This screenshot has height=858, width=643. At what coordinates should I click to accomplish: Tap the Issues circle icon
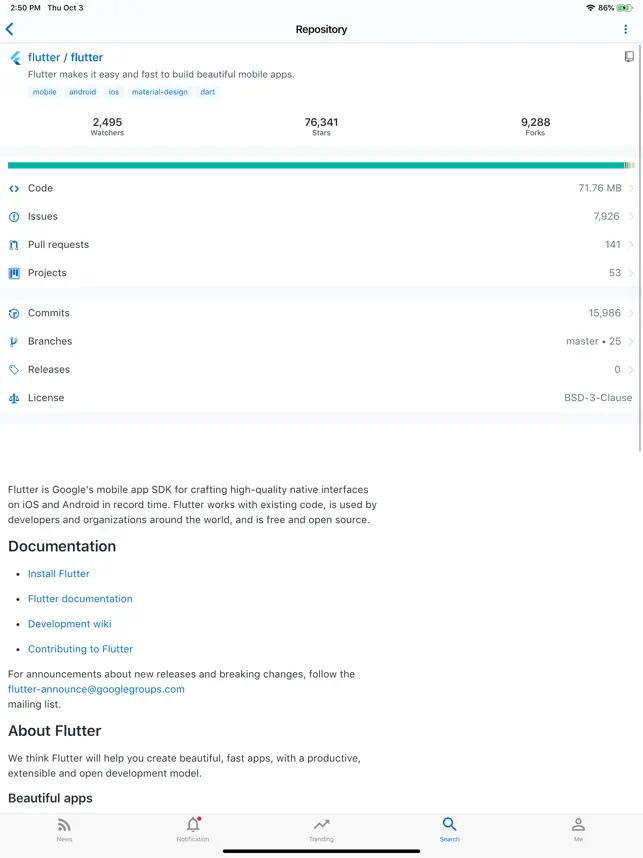(14, 217)
